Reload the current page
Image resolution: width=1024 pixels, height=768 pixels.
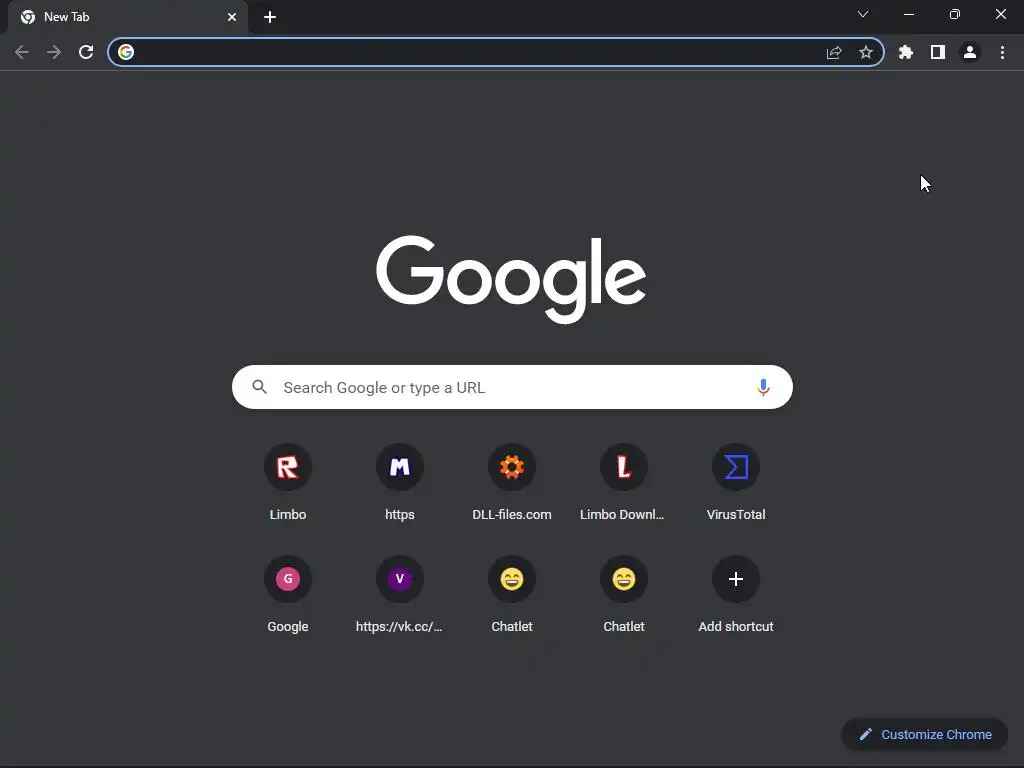(86, 52)
